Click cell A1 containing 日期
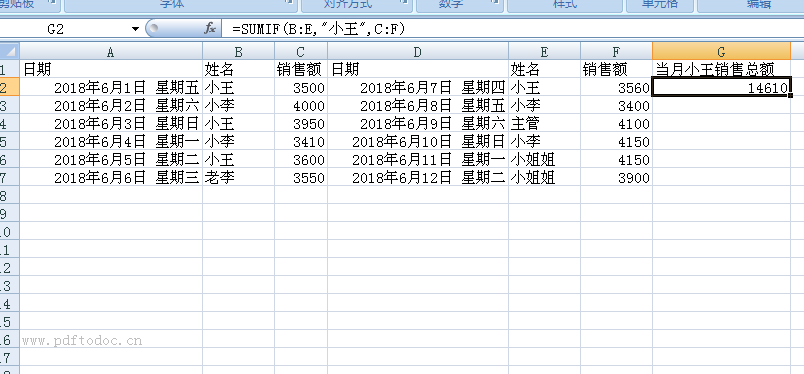Image resolution: width=804 pixels, height=374 pixels. 111,69
